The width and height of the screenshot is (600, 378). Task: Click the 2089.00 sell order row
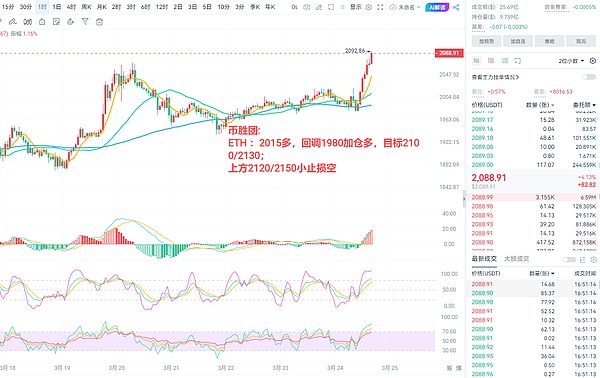534,165
